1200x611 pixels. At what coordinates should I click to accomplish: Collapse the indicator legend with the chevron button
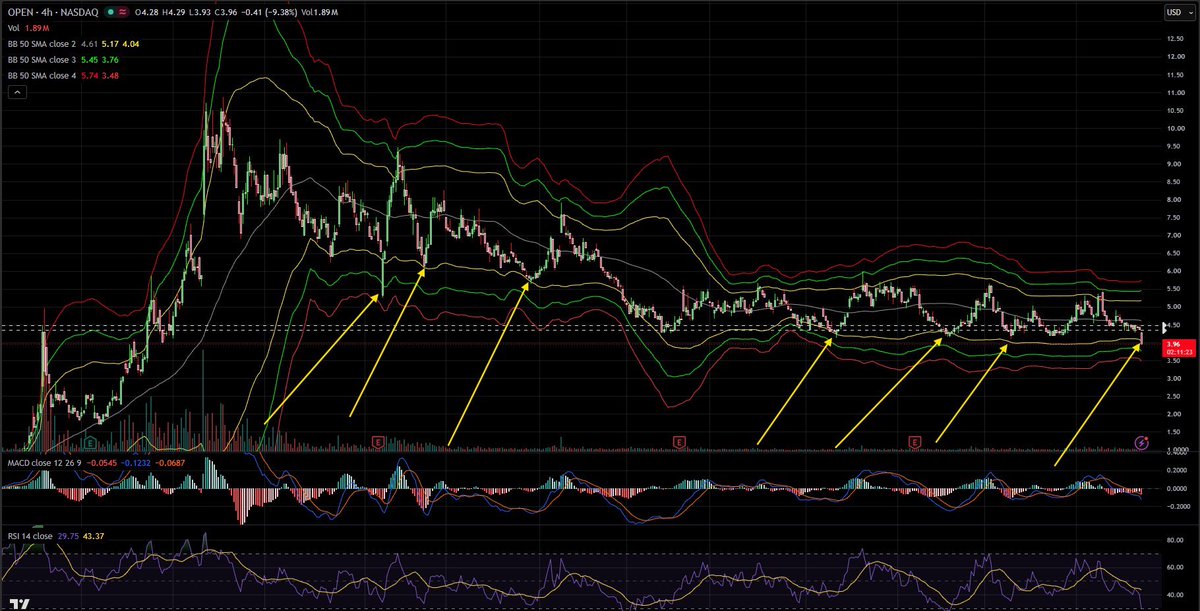tap(17, 93)
